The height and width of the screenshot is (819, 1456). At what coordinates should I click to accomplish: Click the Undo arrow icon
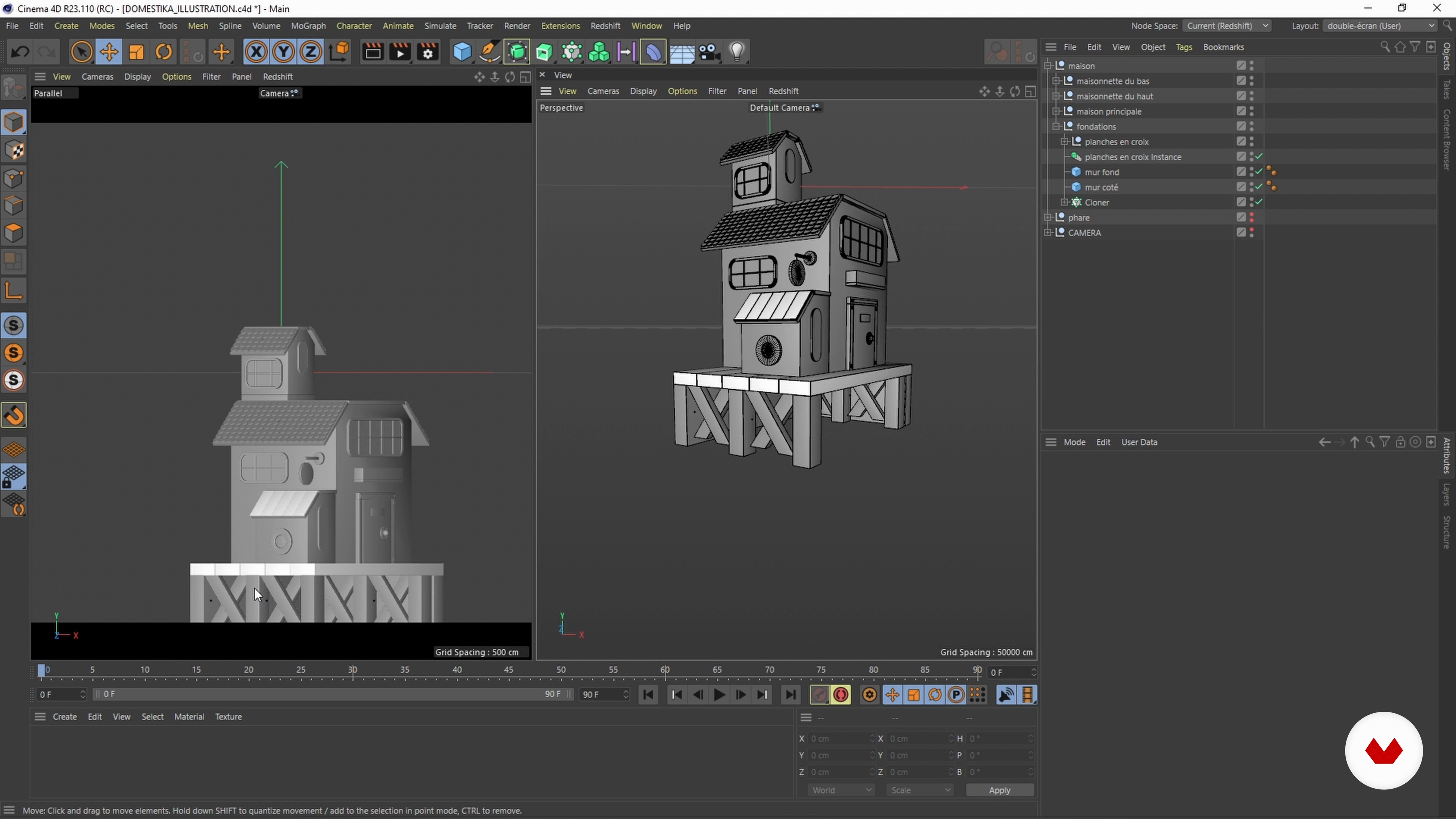coord(20,52)
